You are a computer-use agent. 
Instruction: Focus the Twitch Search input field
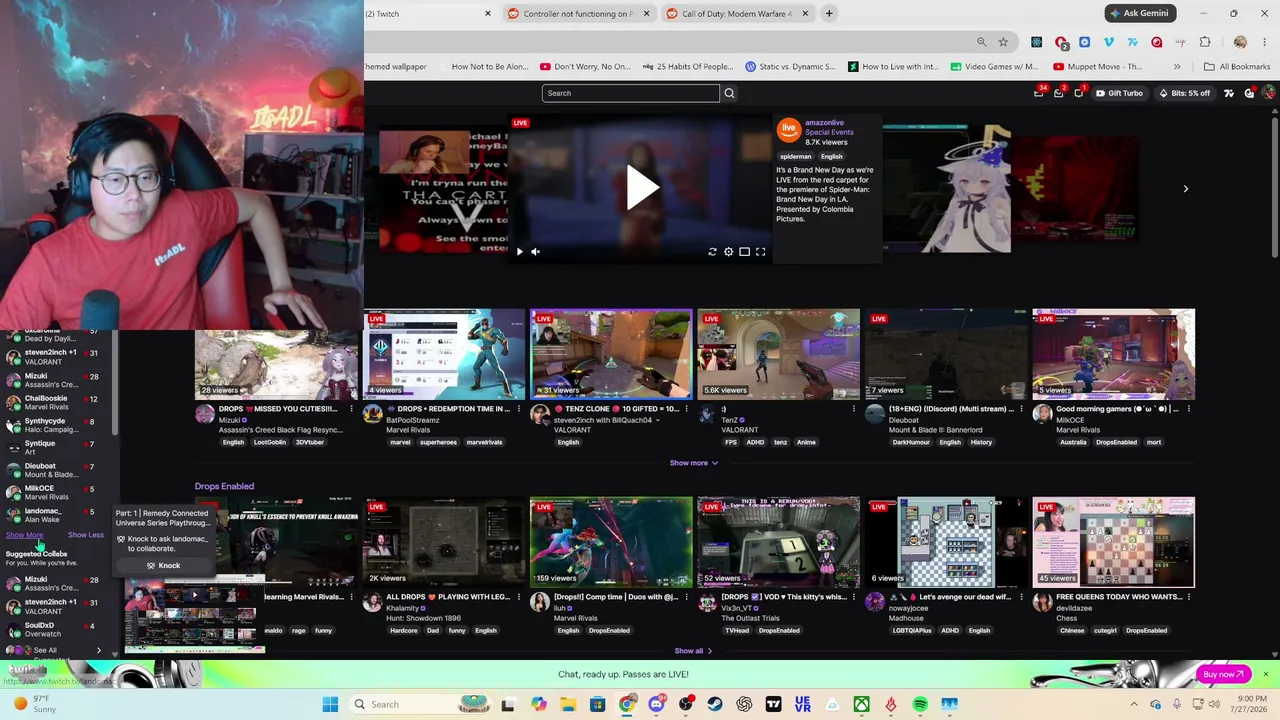pyautogui.click(x=630, y=93)
